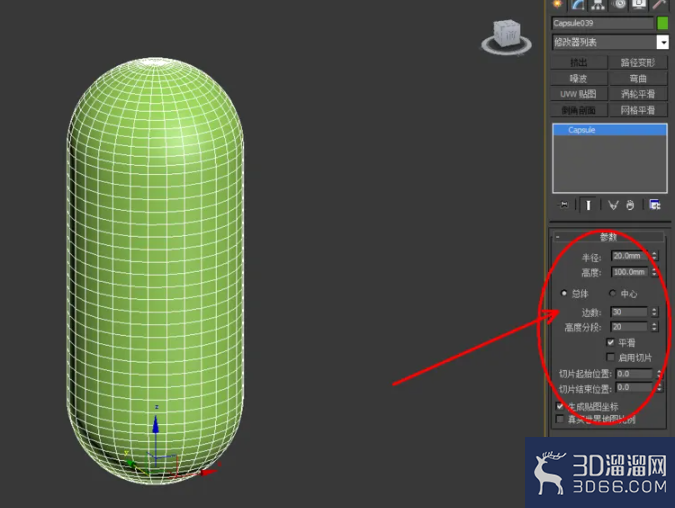Click the blue Z axis gizmo arrow
Screen dimensions: 675x508
click(x=156, y=424)
